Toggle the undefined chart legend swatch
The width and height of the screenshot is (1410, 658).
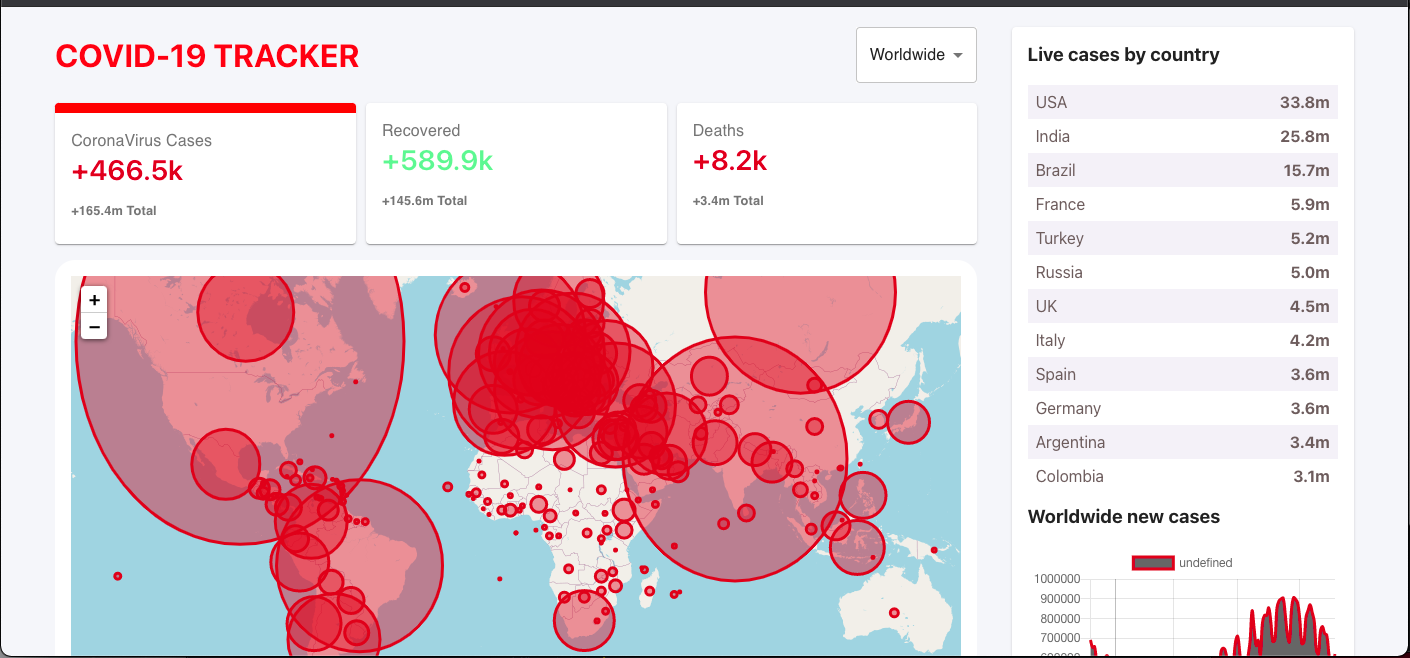tap(1153, 563)
